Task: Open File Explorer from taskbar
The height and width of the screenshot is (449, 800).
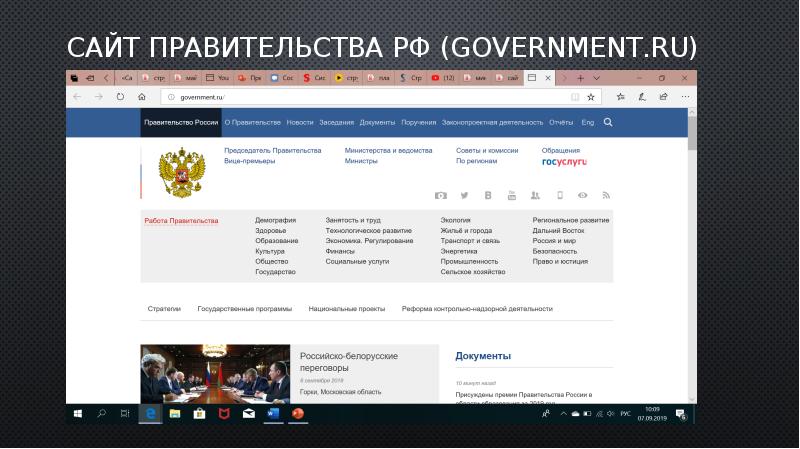Action: coord(175,414)
